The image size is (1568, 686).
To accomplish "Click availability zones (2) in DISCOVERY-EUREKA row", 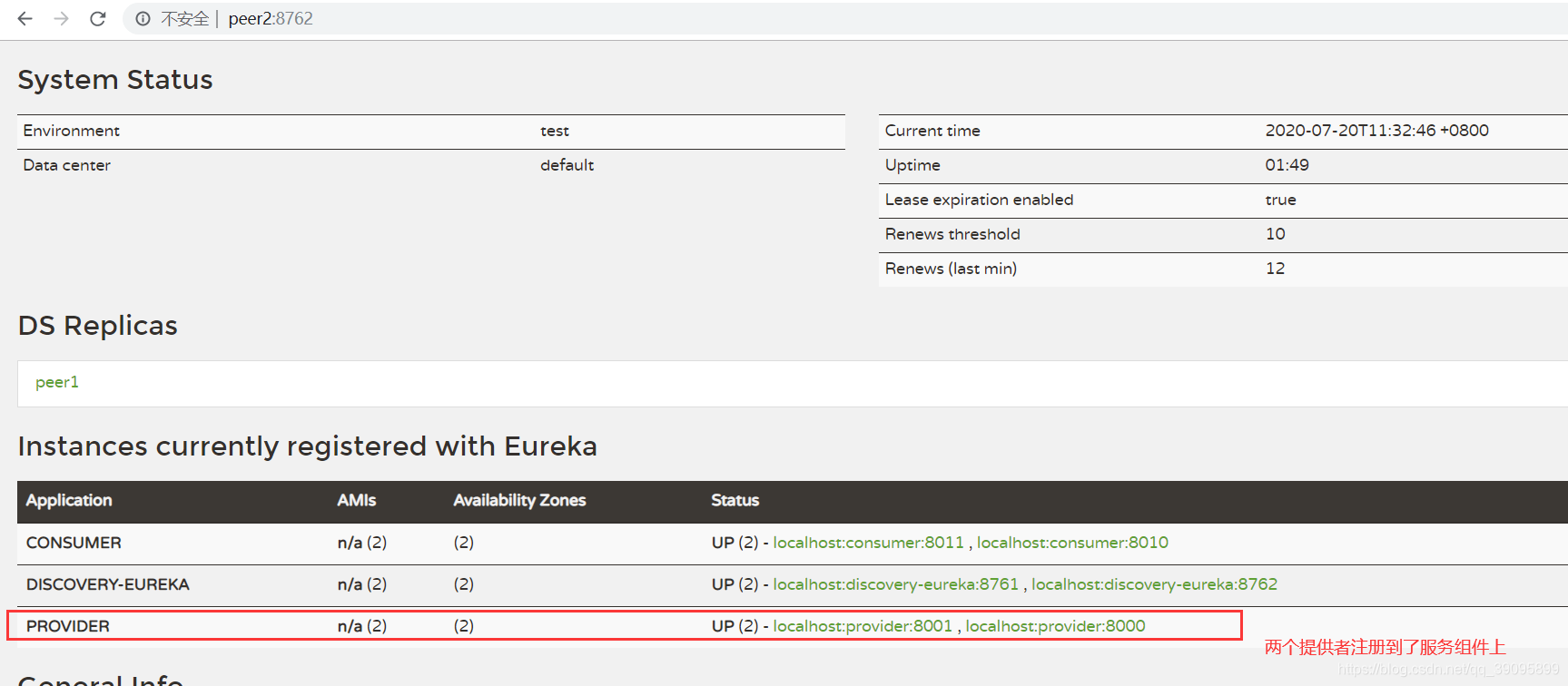I will 464,584.
